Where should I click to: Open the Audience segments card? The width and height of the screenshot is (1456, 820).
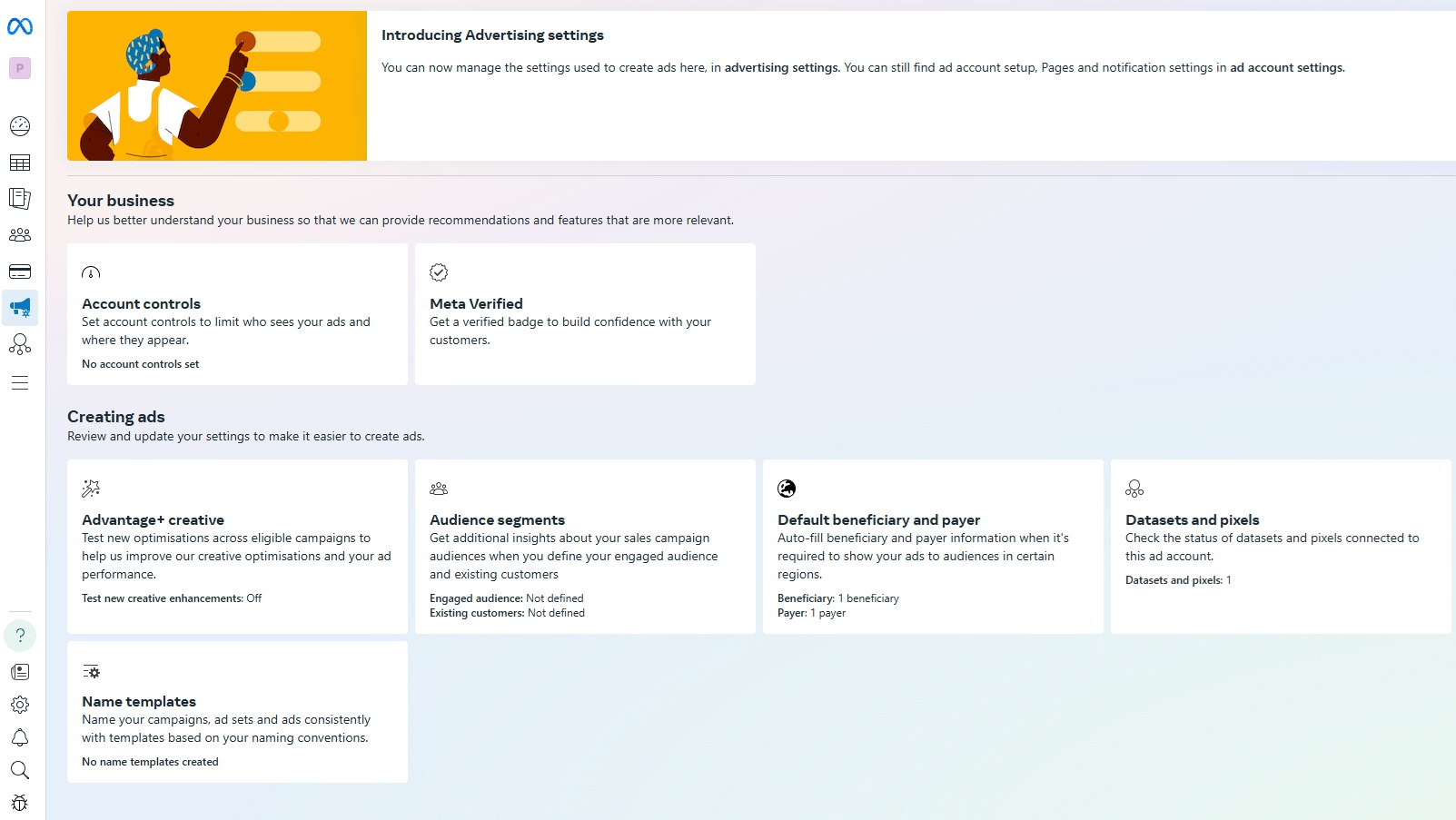[x=585, y=547]
